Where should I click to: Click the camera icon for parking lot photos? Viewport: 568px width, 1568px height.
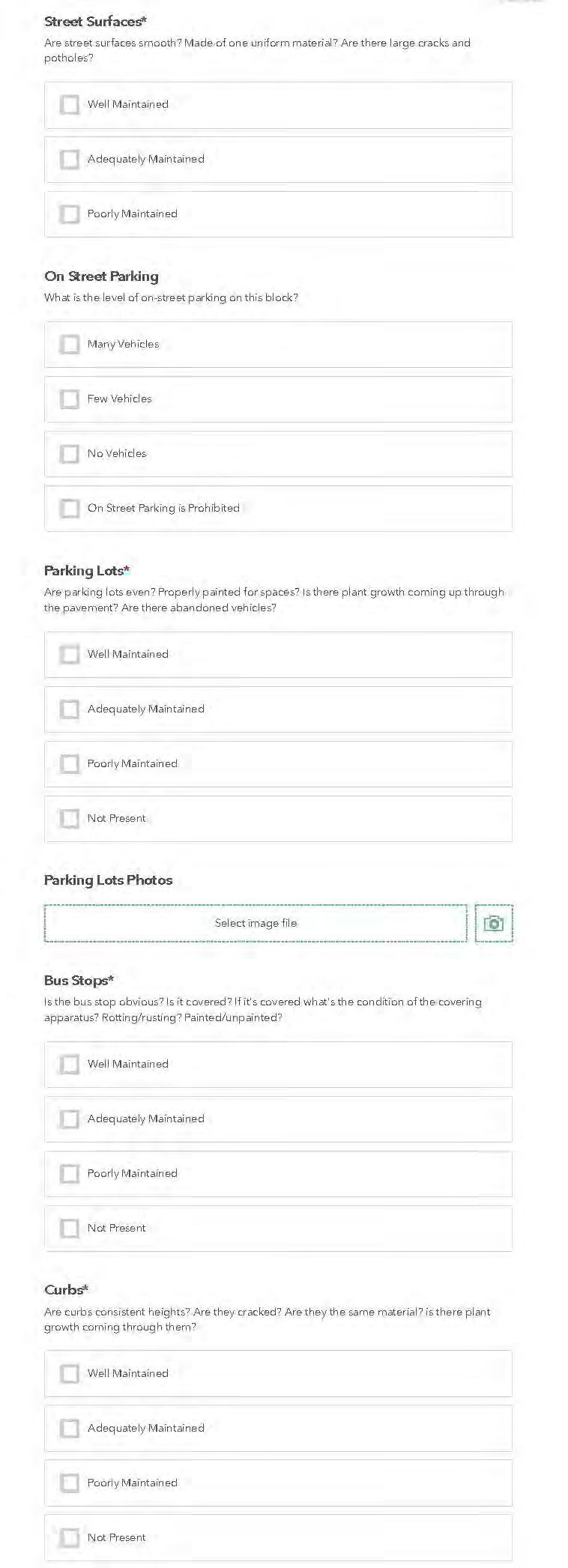(493, 923)
